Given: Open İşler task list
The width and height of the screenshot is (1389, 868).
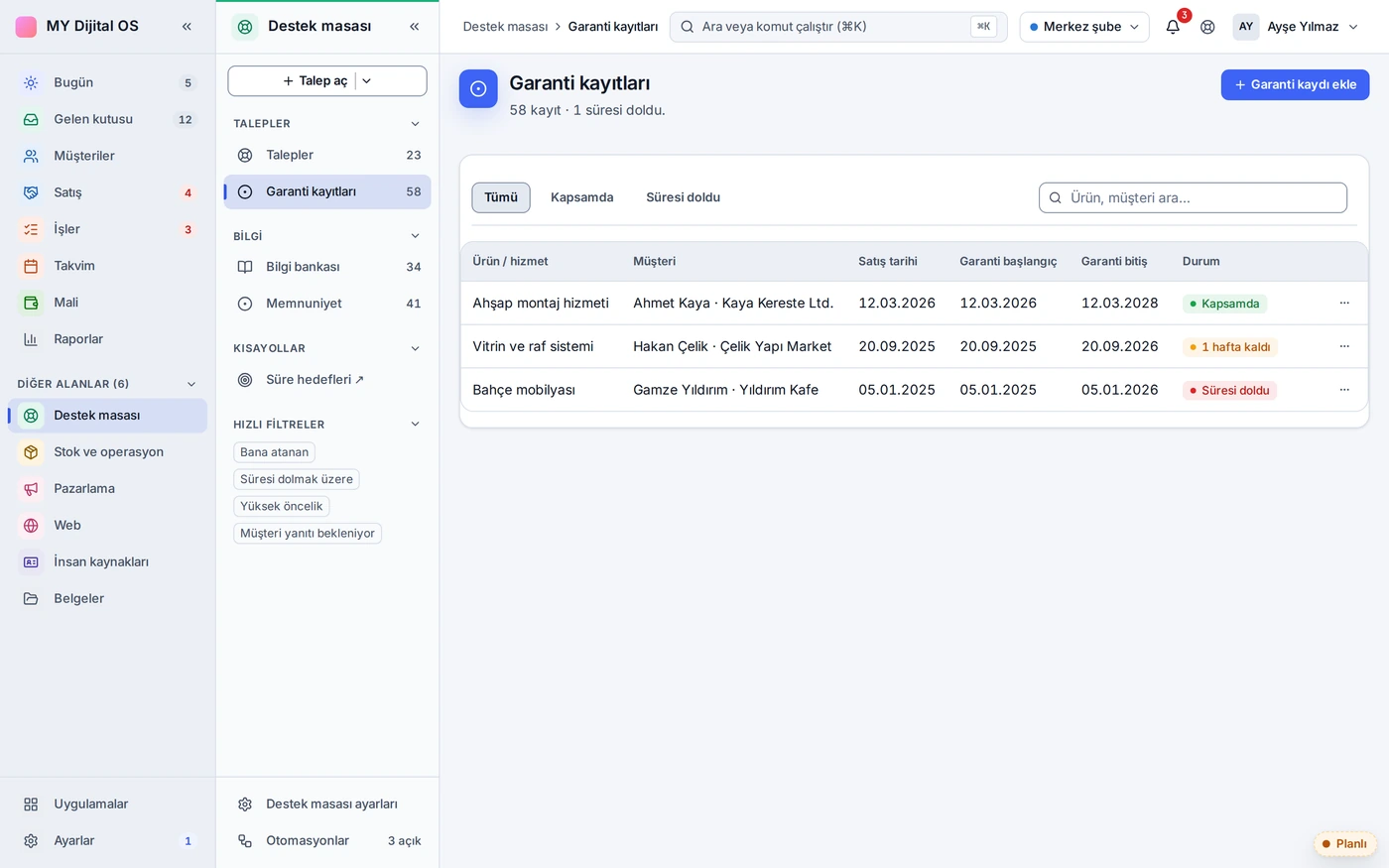Looking at the screenshot, I should [x=107, y=229].
